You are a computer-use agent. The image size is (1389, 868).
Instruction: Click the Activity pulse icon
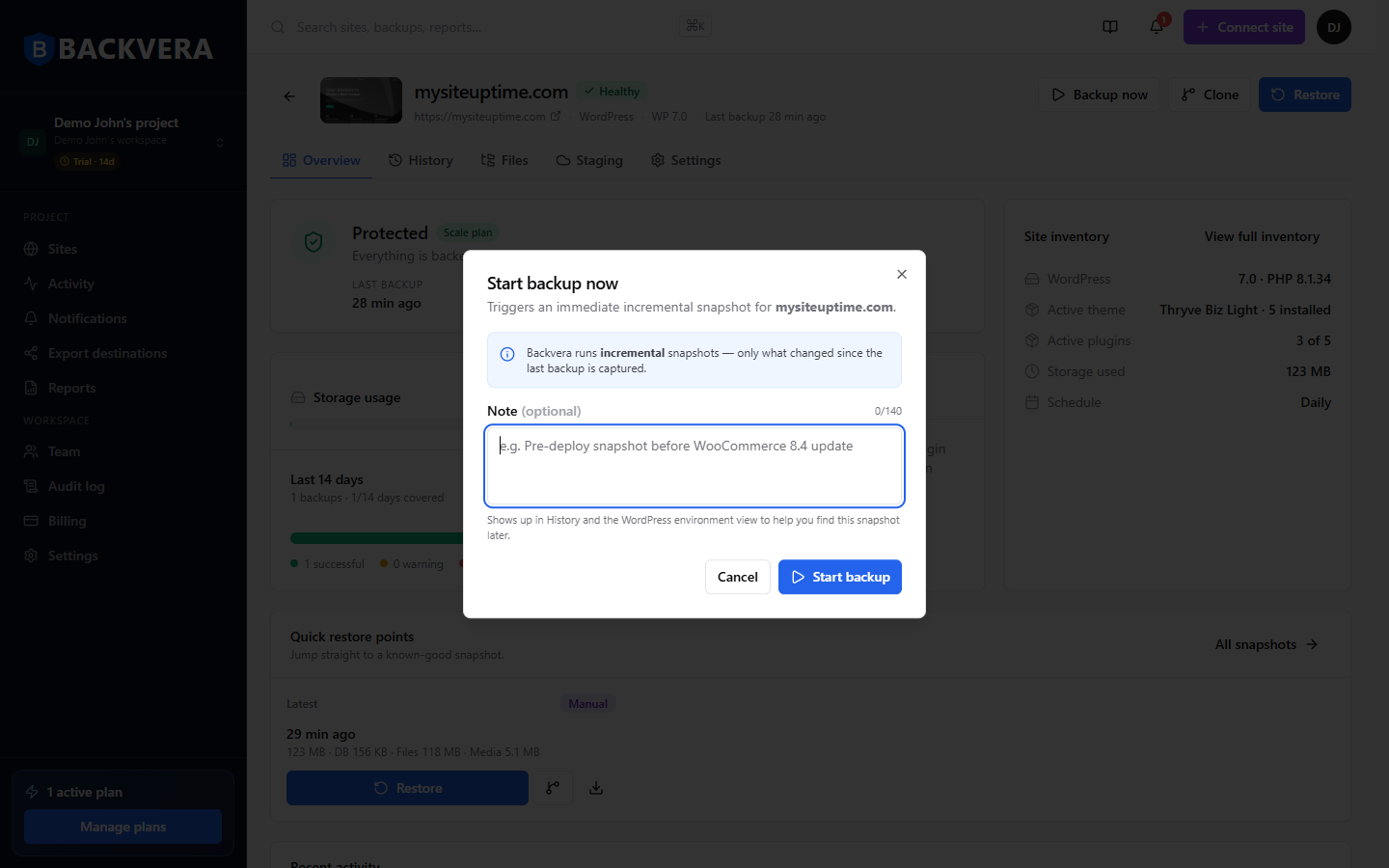[31, 284]
